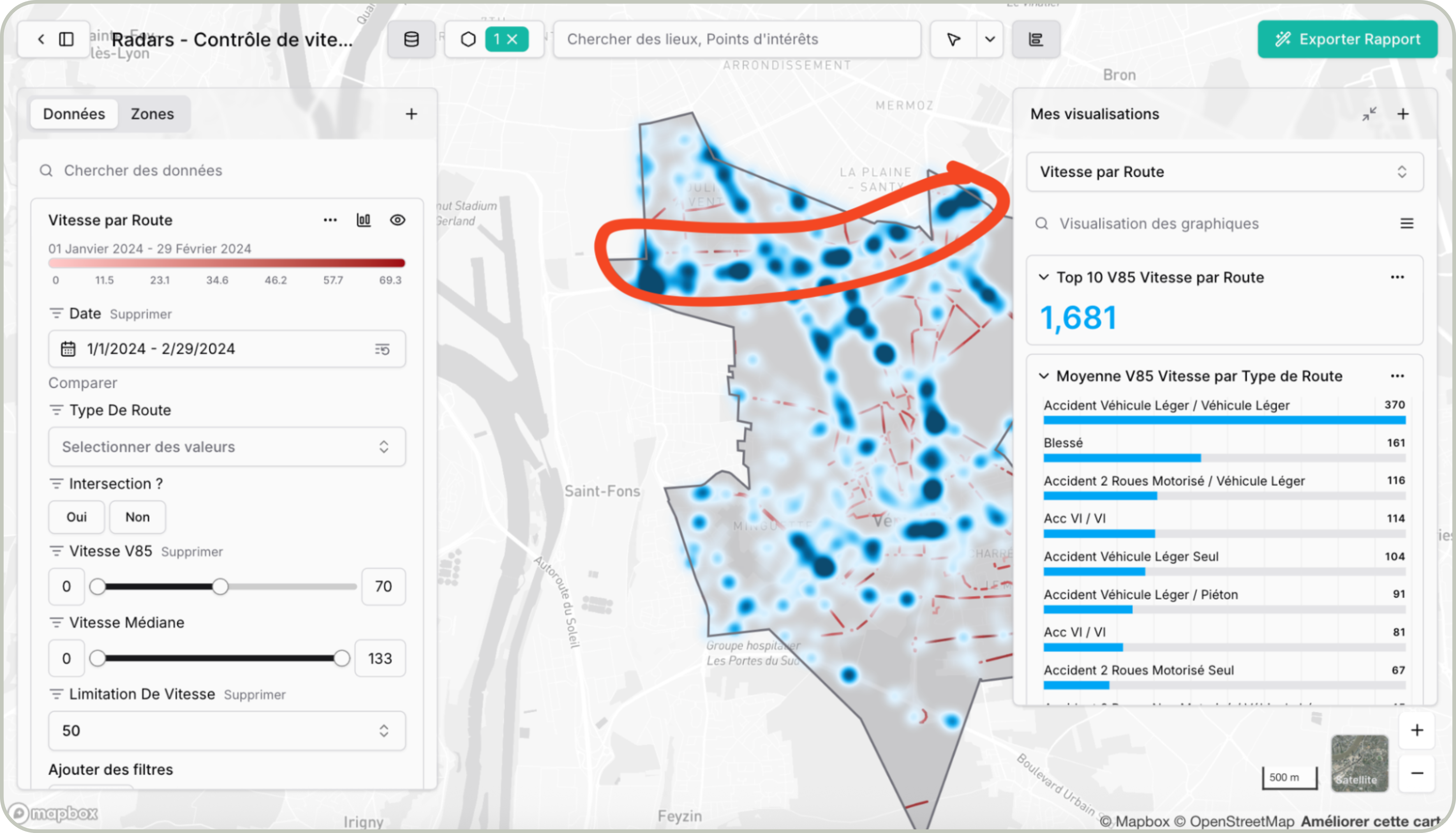Click the plus icon in Mes visualisations header
Image resolution: width=1456 pixels, height=833 pixels.
(x=1403, y=114)
